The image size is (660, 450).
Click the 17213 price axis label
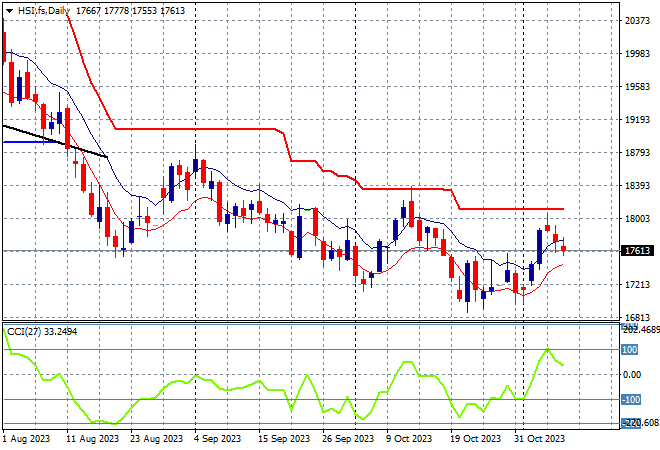(x=637, y=285)
